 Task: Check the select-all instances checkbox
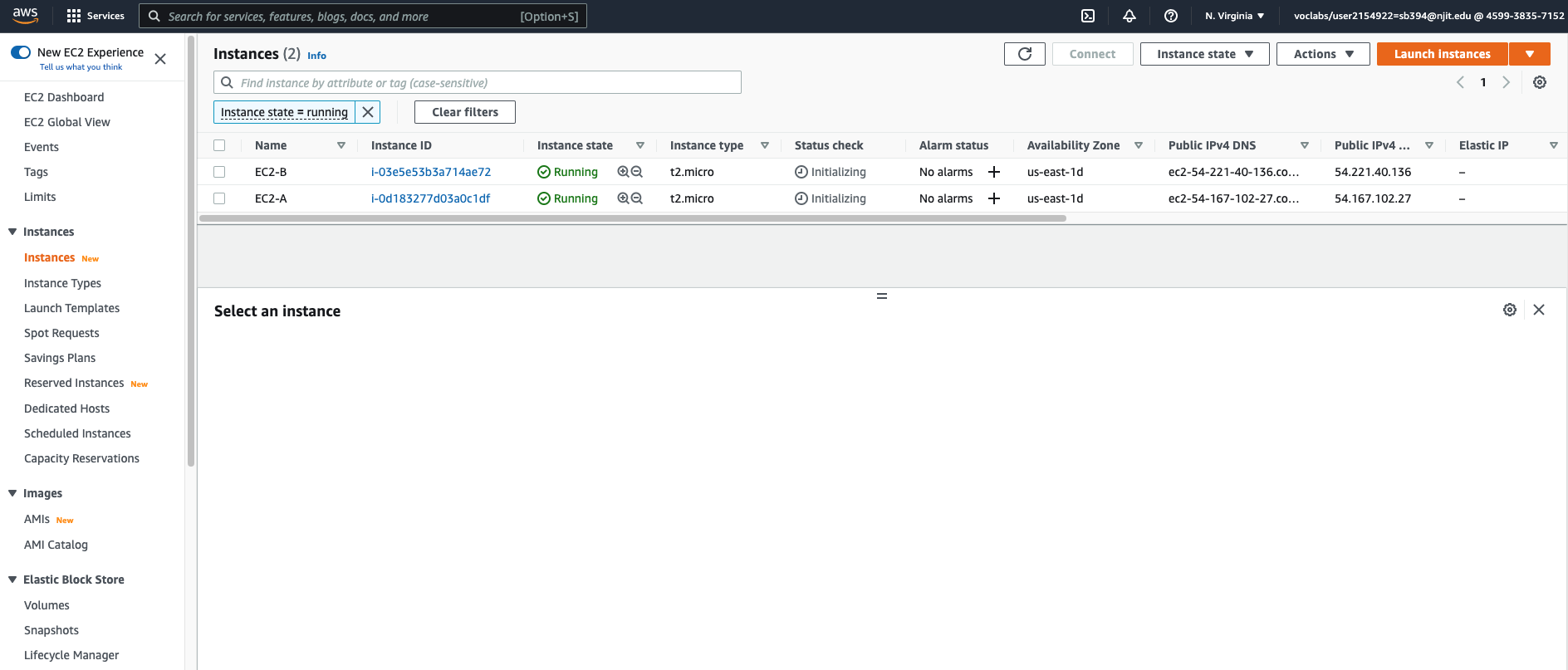pos(219,145)
